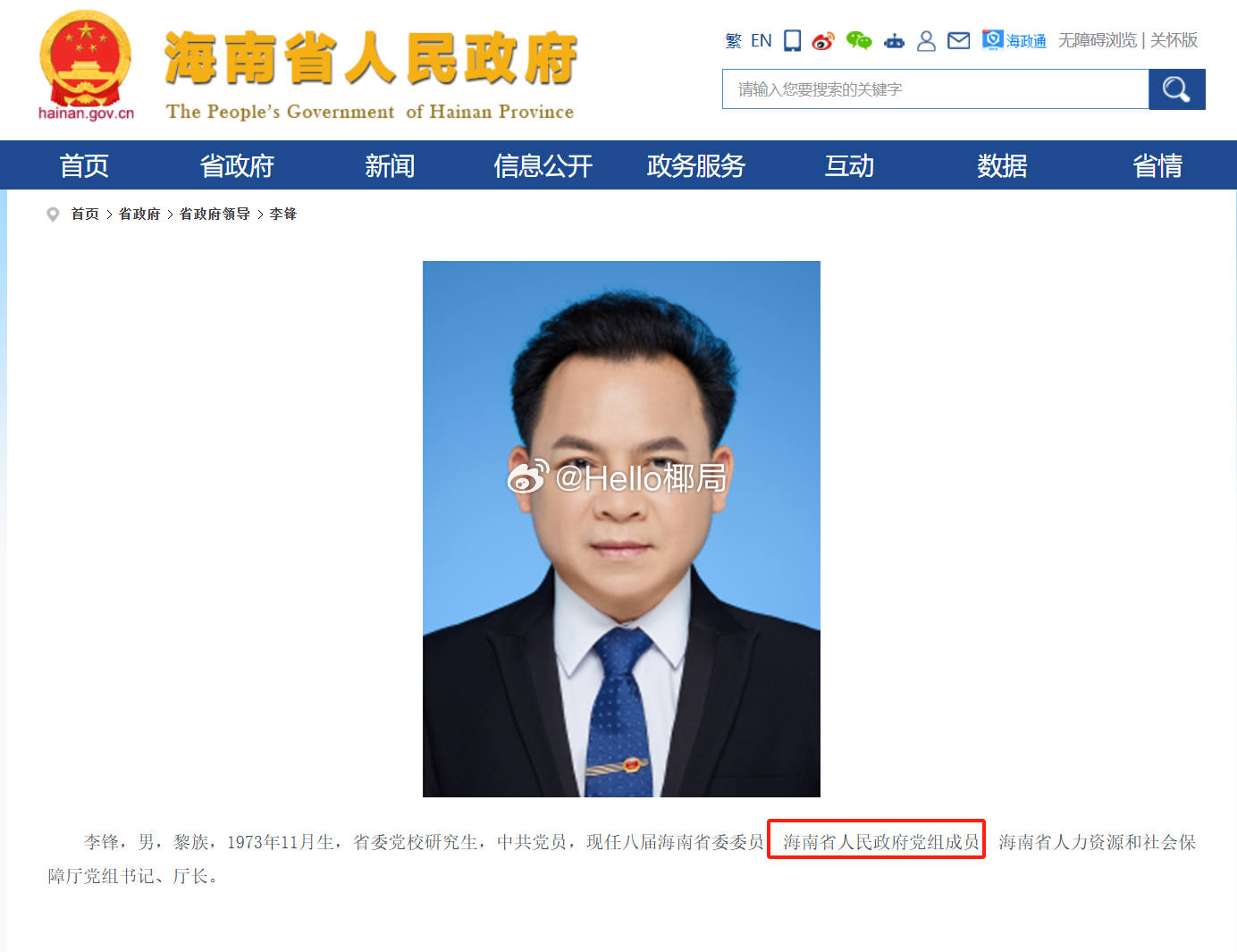Open the mail envelope icon

tap(958, 41)
